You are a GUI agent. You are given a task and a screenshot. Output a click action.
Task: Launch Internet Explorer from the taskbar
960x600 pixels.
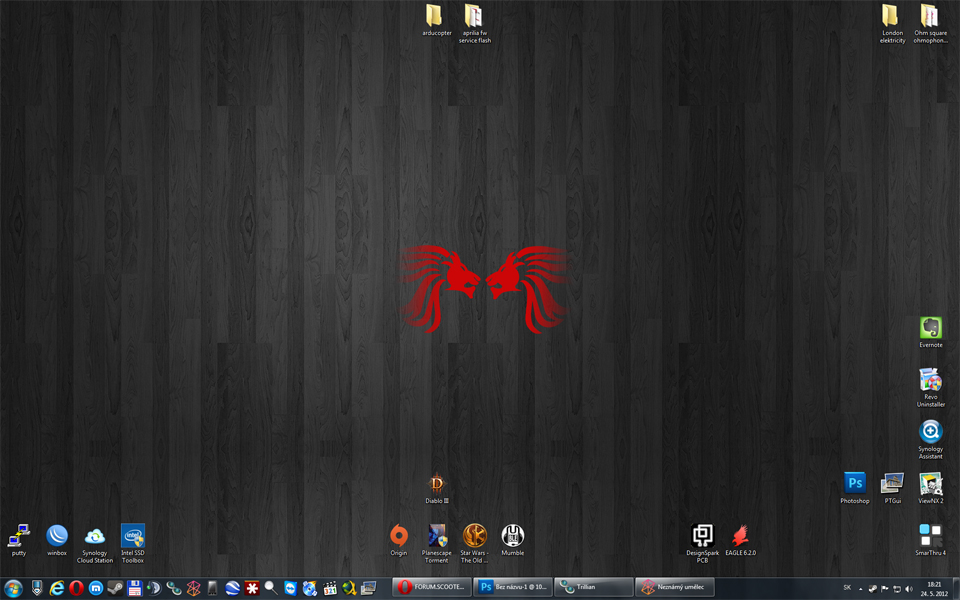click(x=57, y=588)
